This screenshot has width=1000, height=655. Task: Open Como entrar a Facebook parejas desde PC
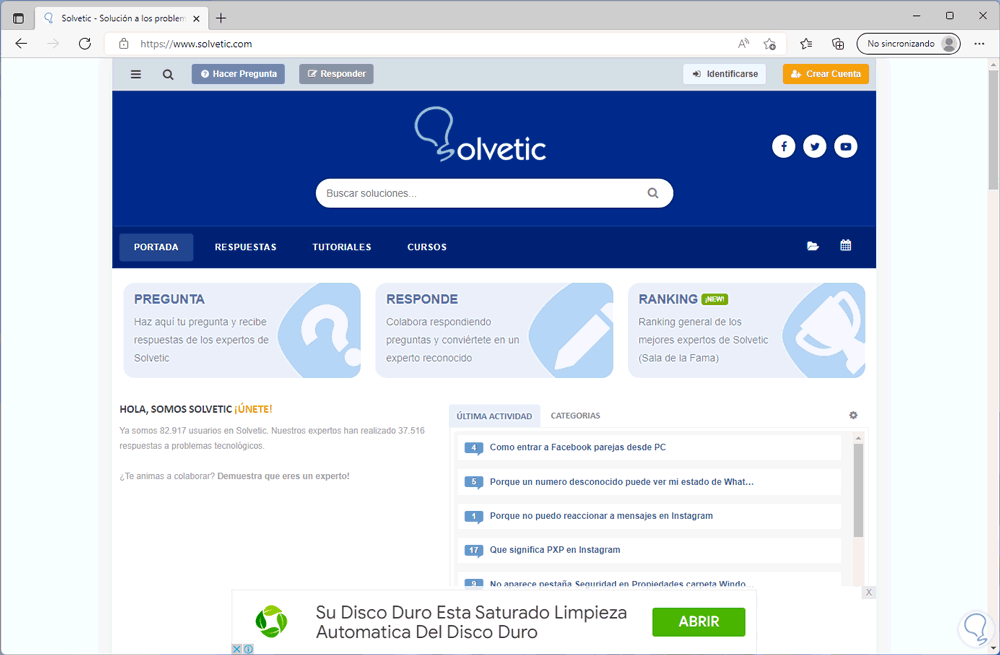coord(577,447)
